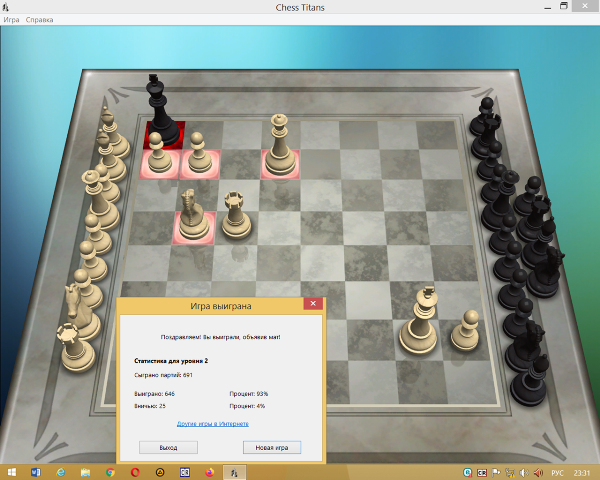Click the Новая игра button
600x480 pixels.
[271, 447]
